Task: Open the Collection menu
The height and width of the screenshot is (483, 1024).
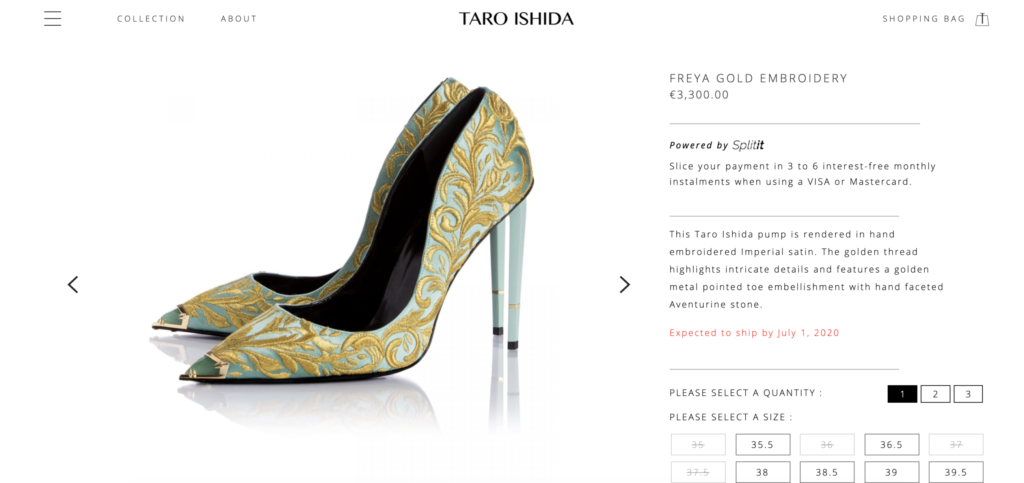Action: click(151, 19)
